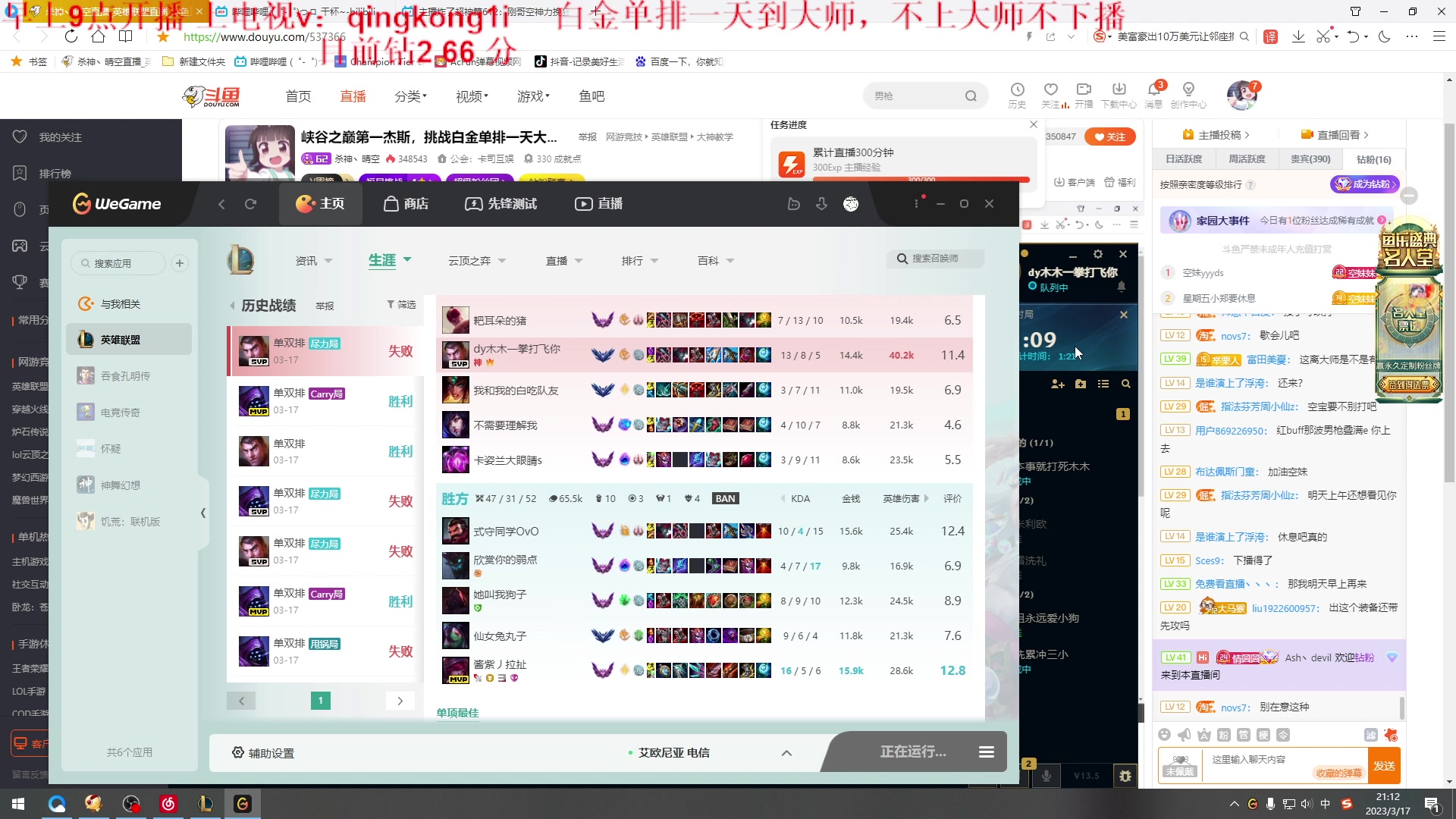The image size is (1456, 819).
Task: Focus the 搜索应用 search field
Action: coord(118,263)
